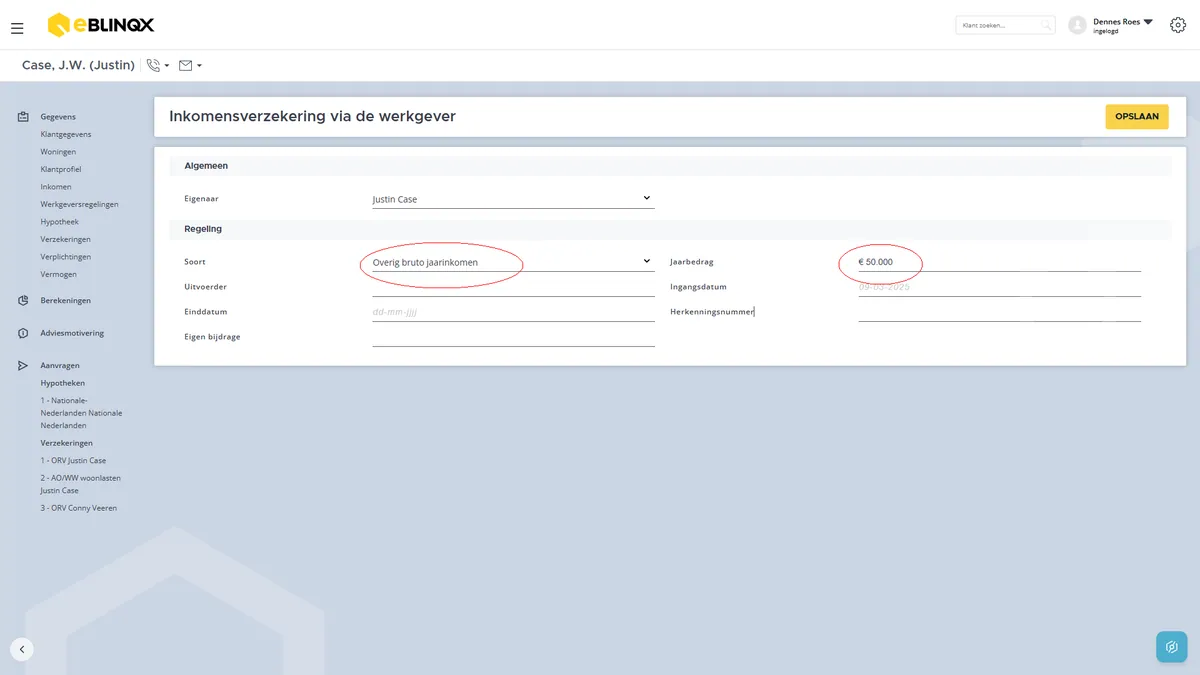Open Verzekeringen under Gegevens
This screenshot has height=675, width=1200.
tap(66, 239)
